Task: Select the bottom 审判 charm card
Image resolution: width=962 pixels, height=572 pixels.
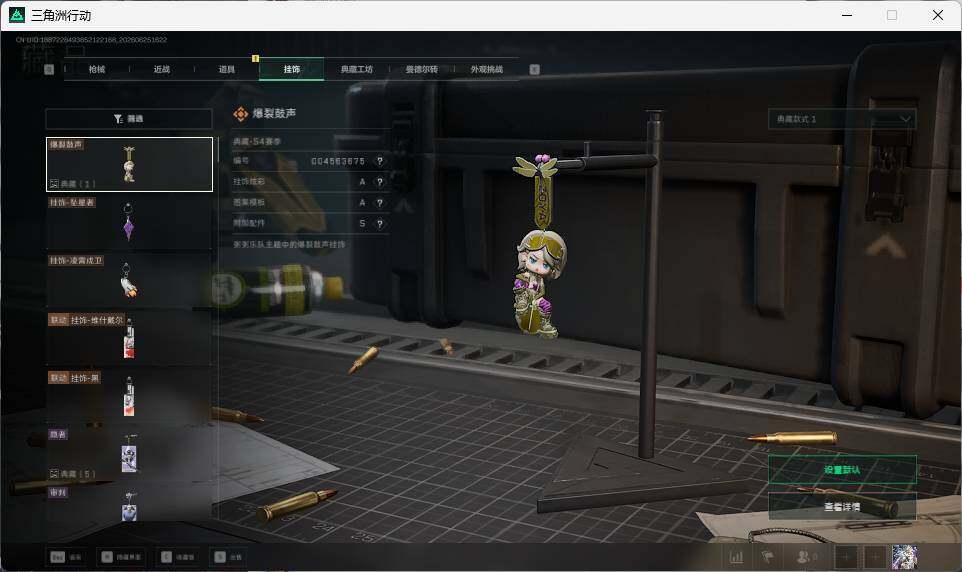Action: (x=129, y=504)
